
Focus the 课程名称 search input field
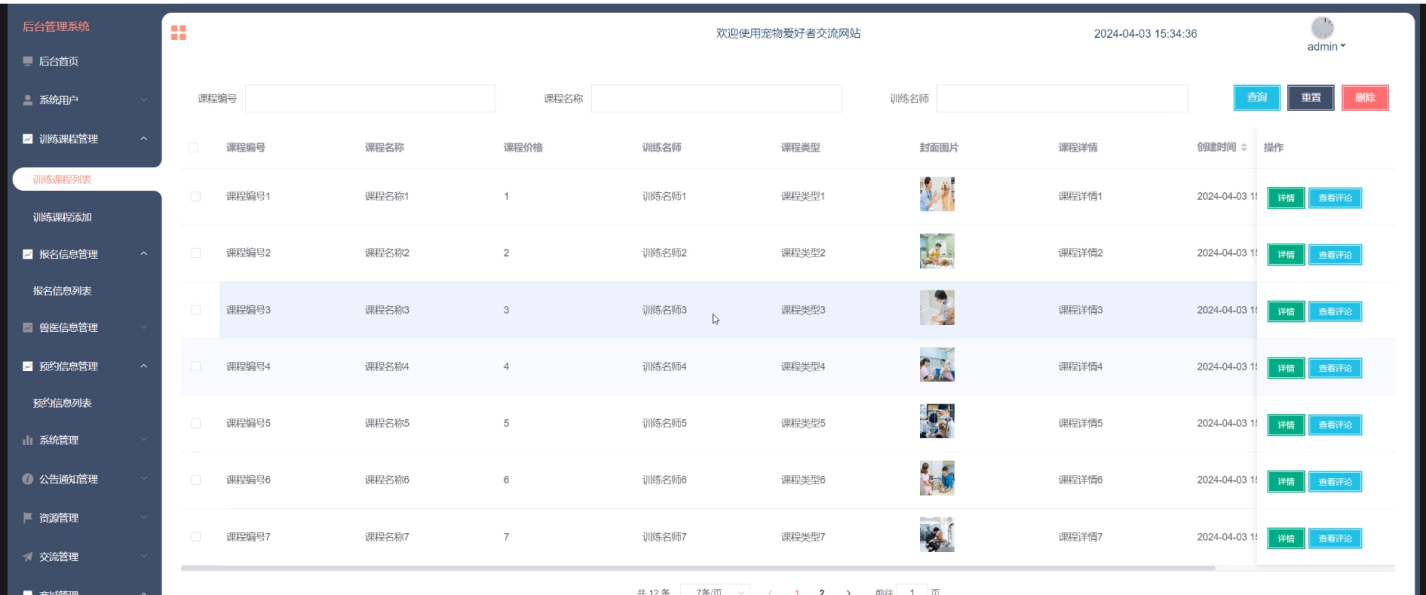(x=716, y=98)
